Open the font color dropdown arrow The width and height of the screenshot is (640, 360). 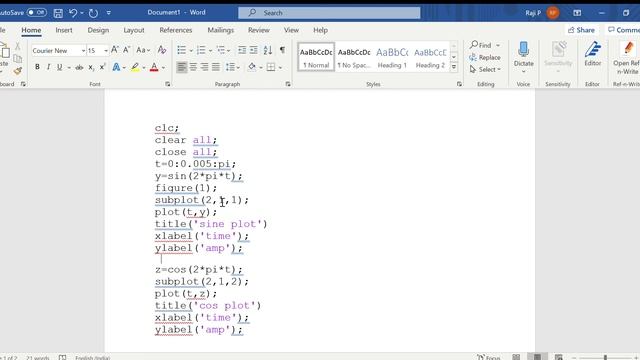163,68
